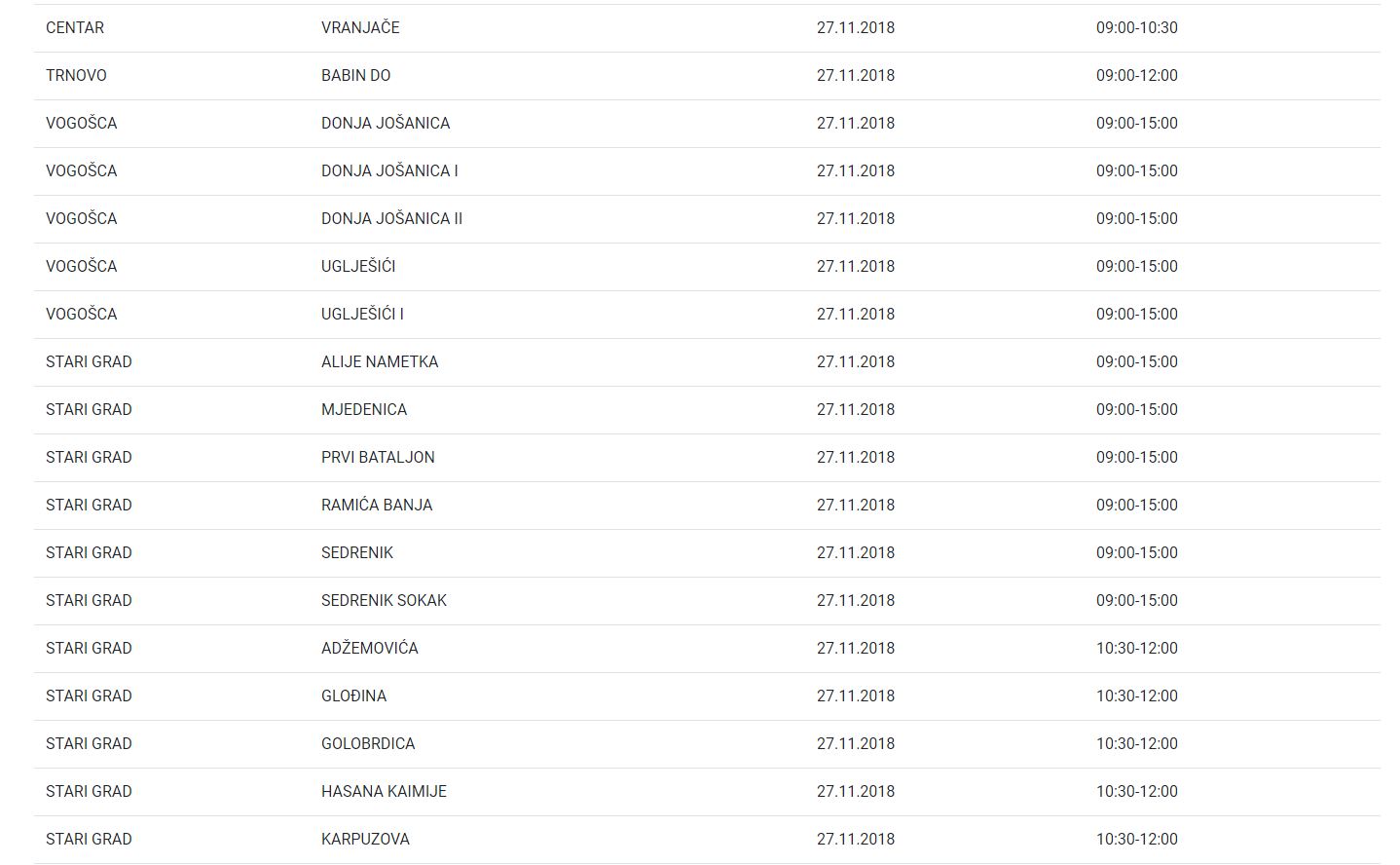This screenshot has width=1400, height=865.
Task: Select the time slot in KARPUZOVA row
Action: click(x=1136, y=839)
